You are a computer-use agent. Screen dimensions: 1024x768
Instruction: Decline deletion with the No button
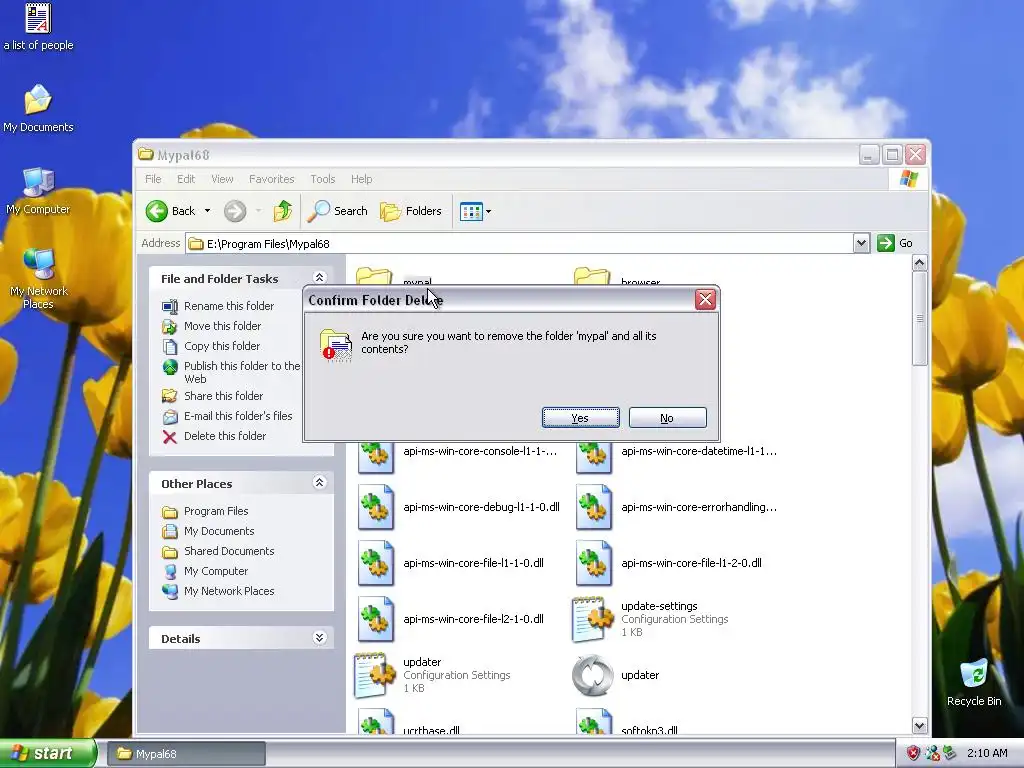click(x=667, y=418)
